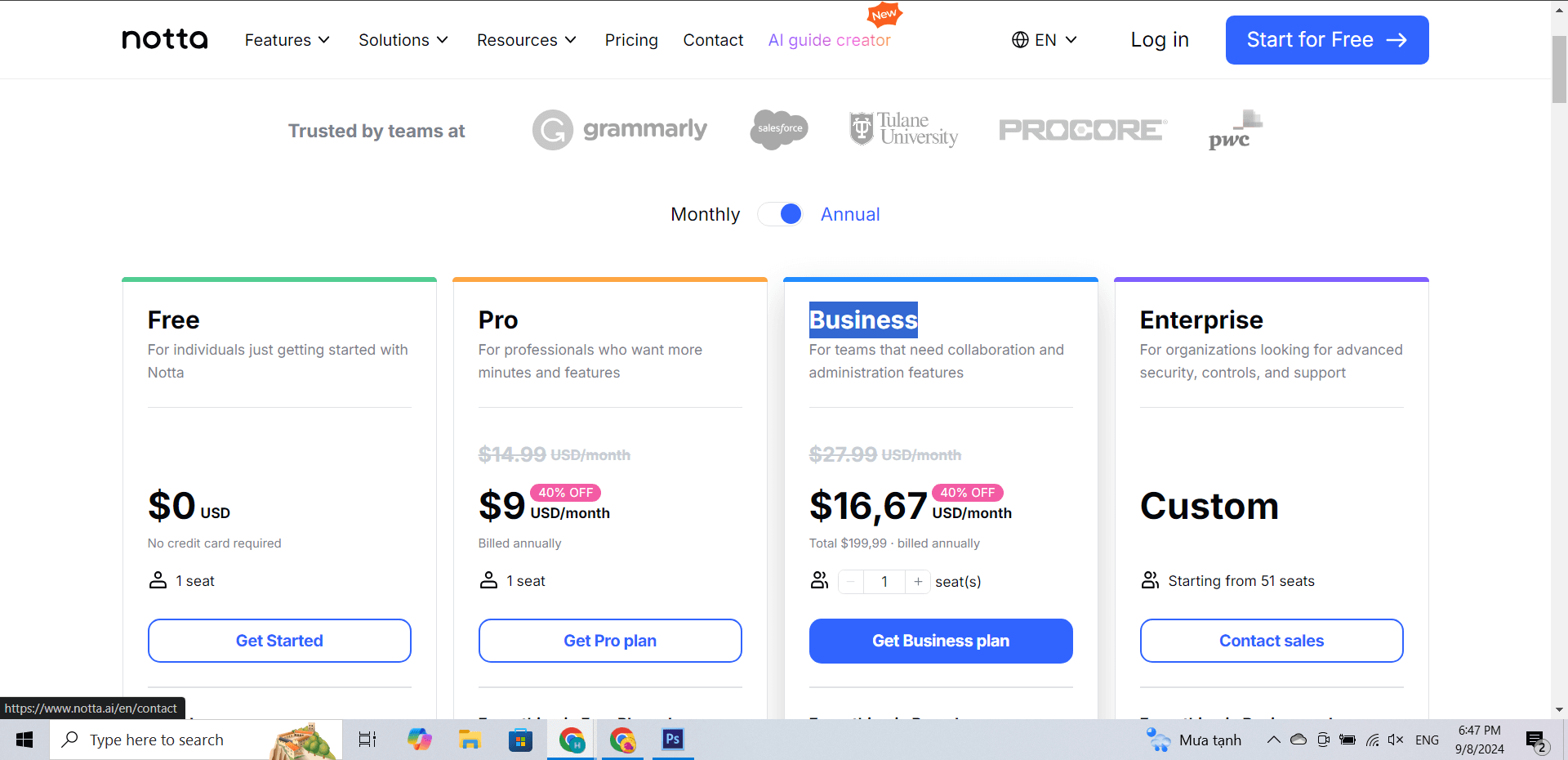The image size is (1568, 760).
Task: Click the Salesforce cloud logo
Action: click(x=779, y=129)
